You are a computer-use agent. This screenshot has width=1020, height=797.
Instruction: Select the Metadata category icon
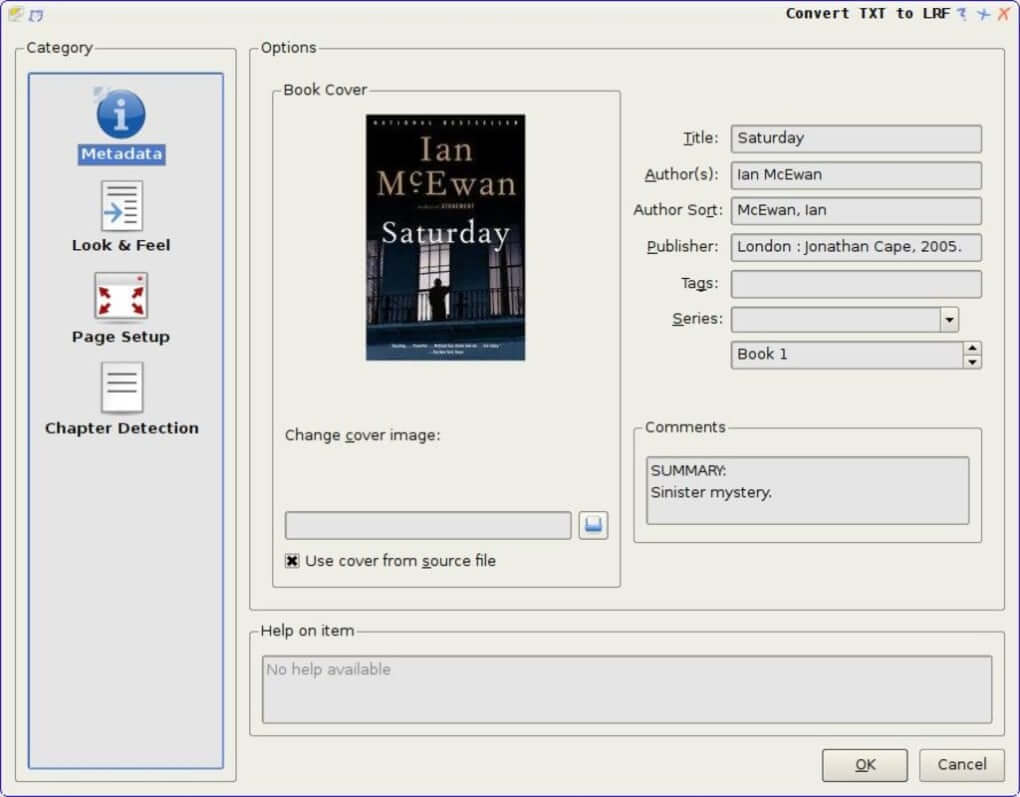point(120,113)
